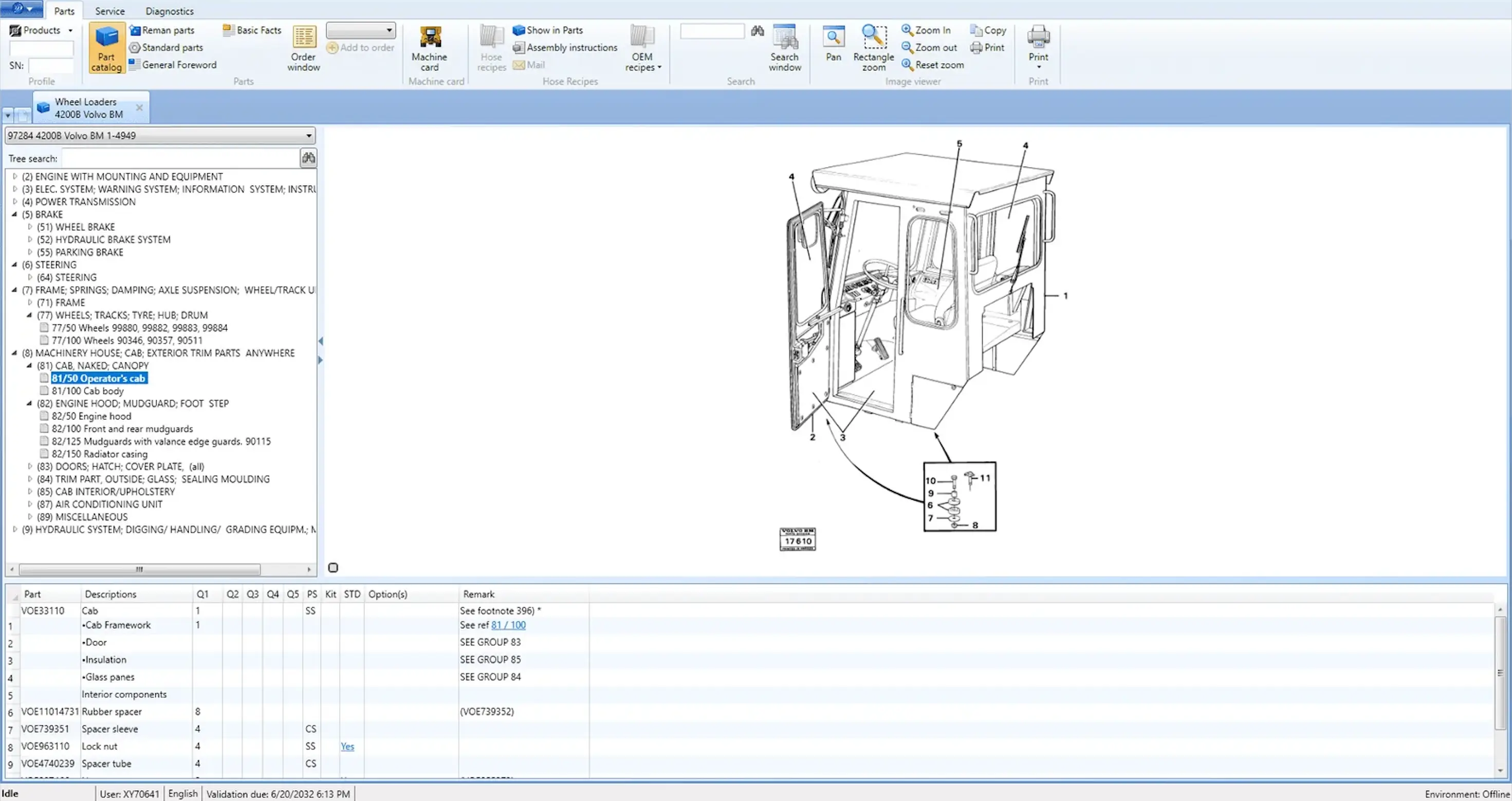Open the Search window
Viewport: 1512px width, 801px height.
(785, 48)
